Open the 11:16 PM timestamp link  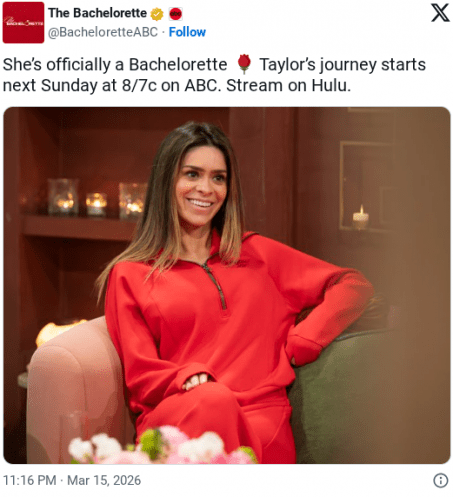(30, 480)
